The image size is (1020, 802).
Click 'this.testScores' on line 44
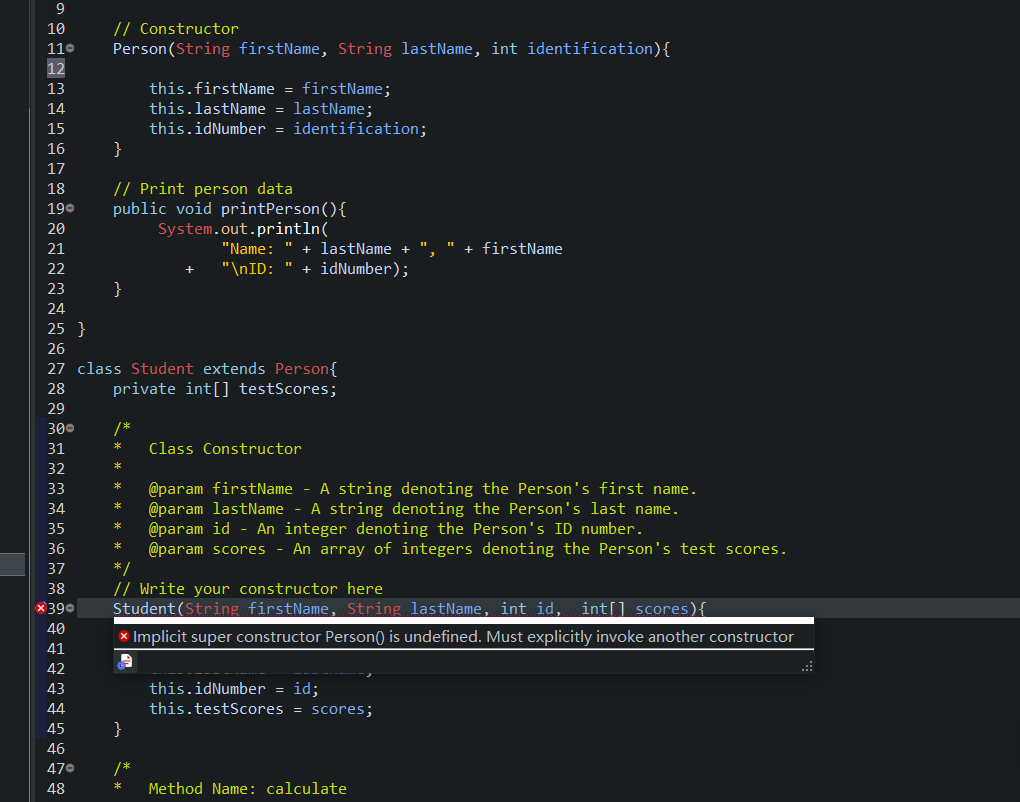click(216, 709)
